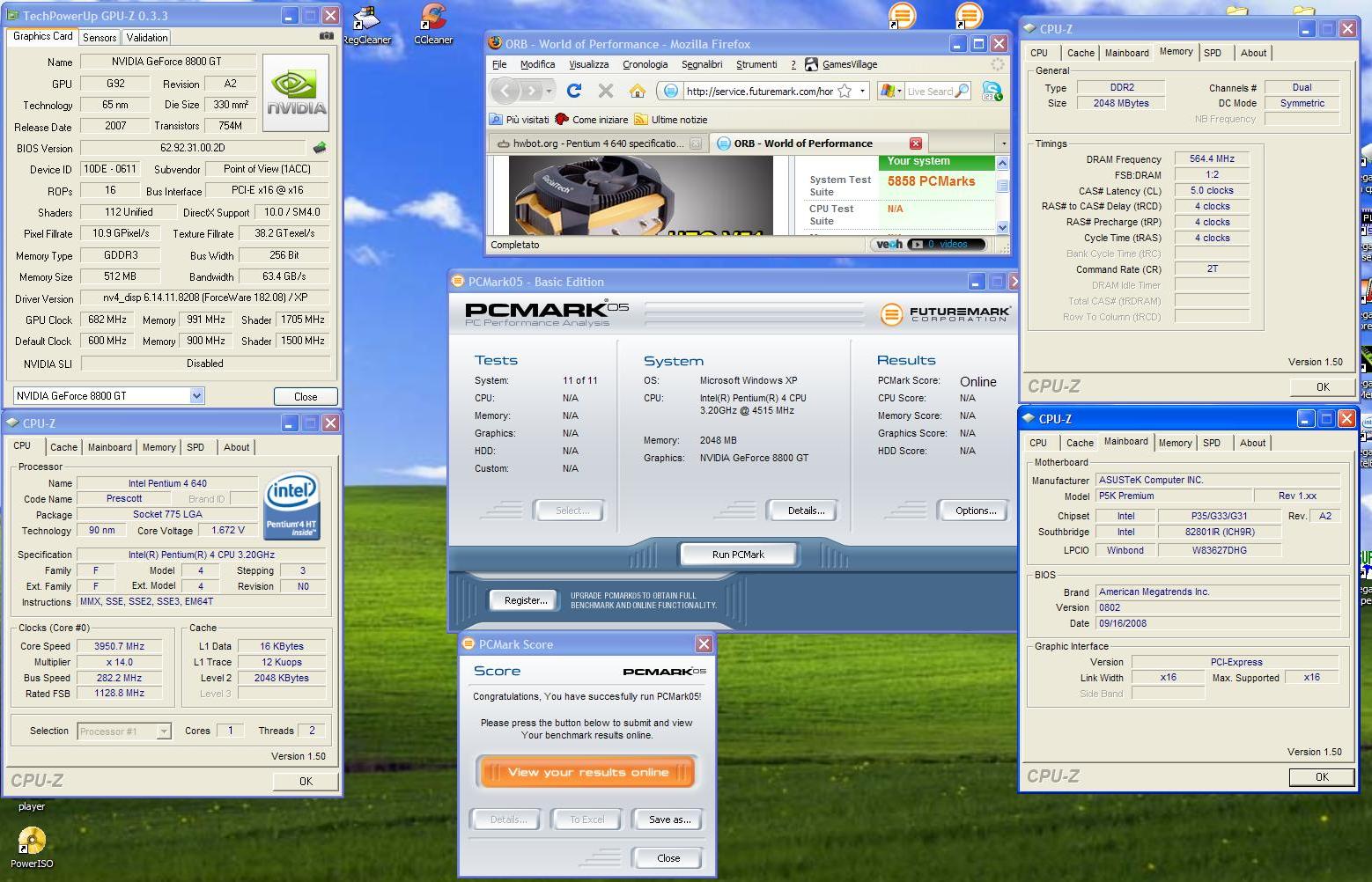Click the 5858 PCMarks score text
Image resolution: width=1372 pixels, height=882 pixels.
point(931,181)
